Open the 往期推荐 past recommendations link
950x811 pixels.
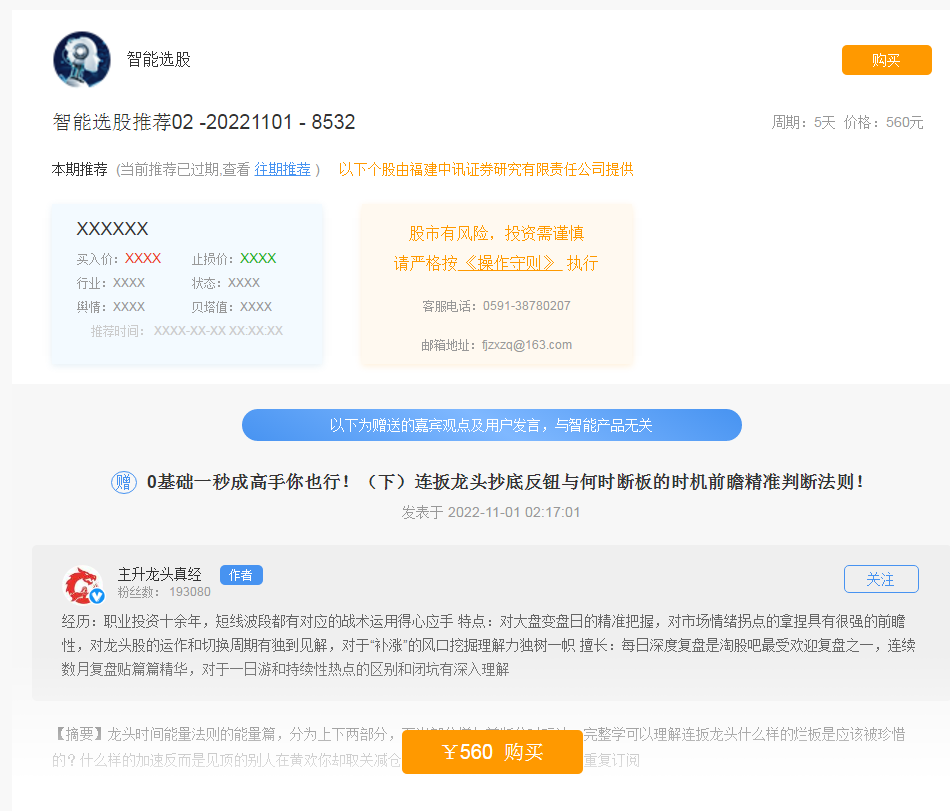tap(281, 168)
